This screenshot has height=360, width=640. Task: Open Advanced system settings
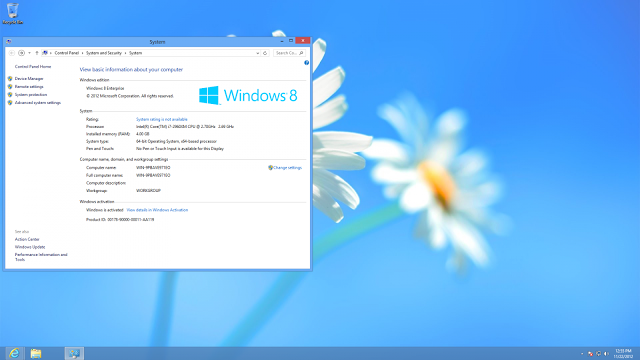38,103
